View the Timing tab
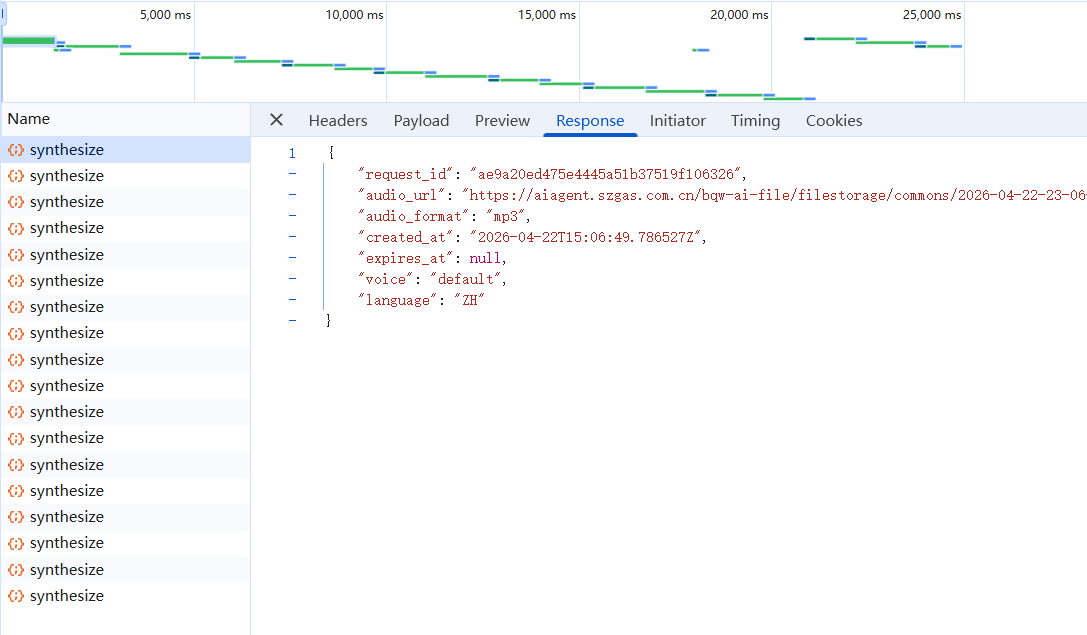 755,121
